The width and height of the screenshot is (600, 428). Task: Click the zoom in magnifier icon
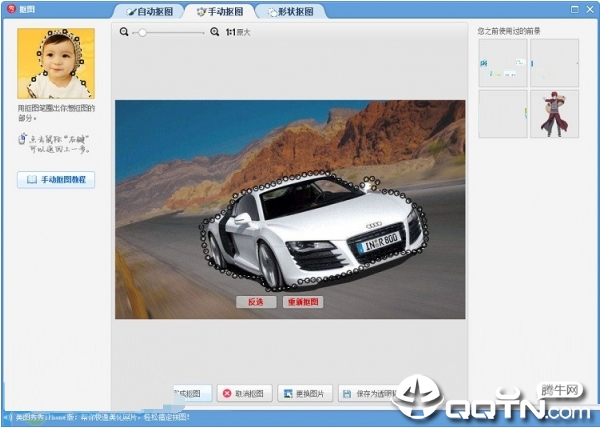(x=214, y=32)
